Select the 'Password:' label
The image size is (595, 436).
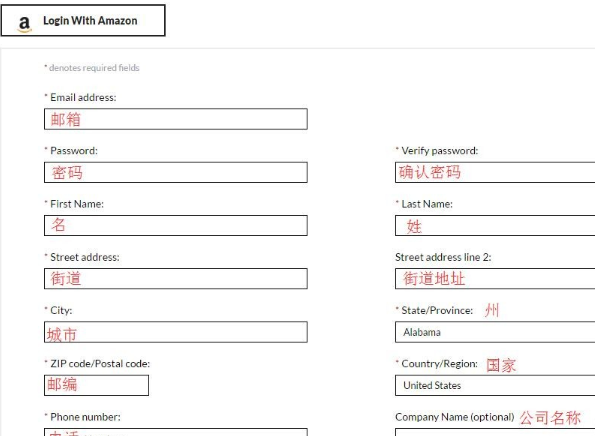point(74,151)
